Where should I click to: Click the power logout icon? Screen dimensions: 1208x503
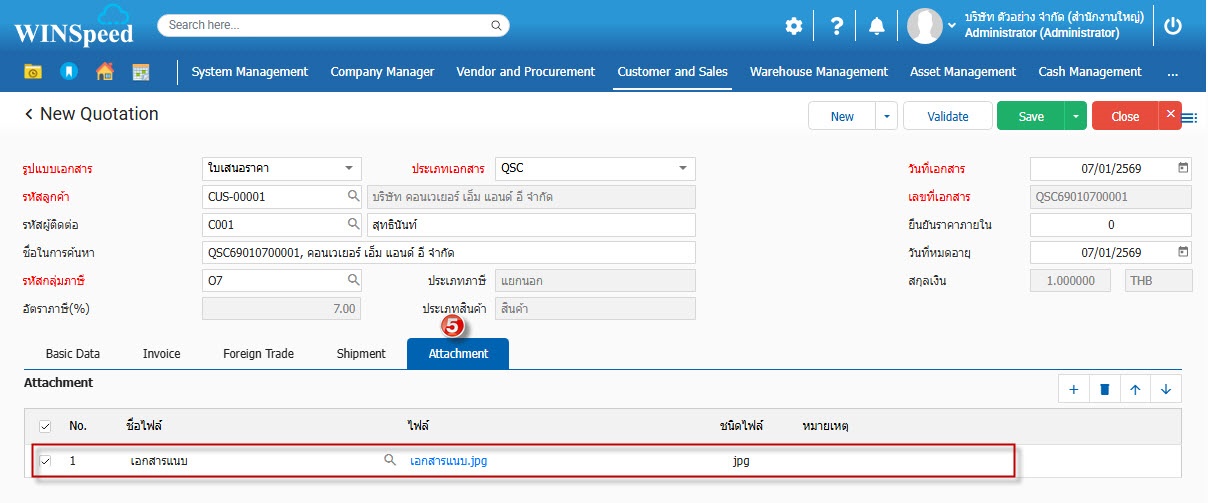[x=1173, y=26]
